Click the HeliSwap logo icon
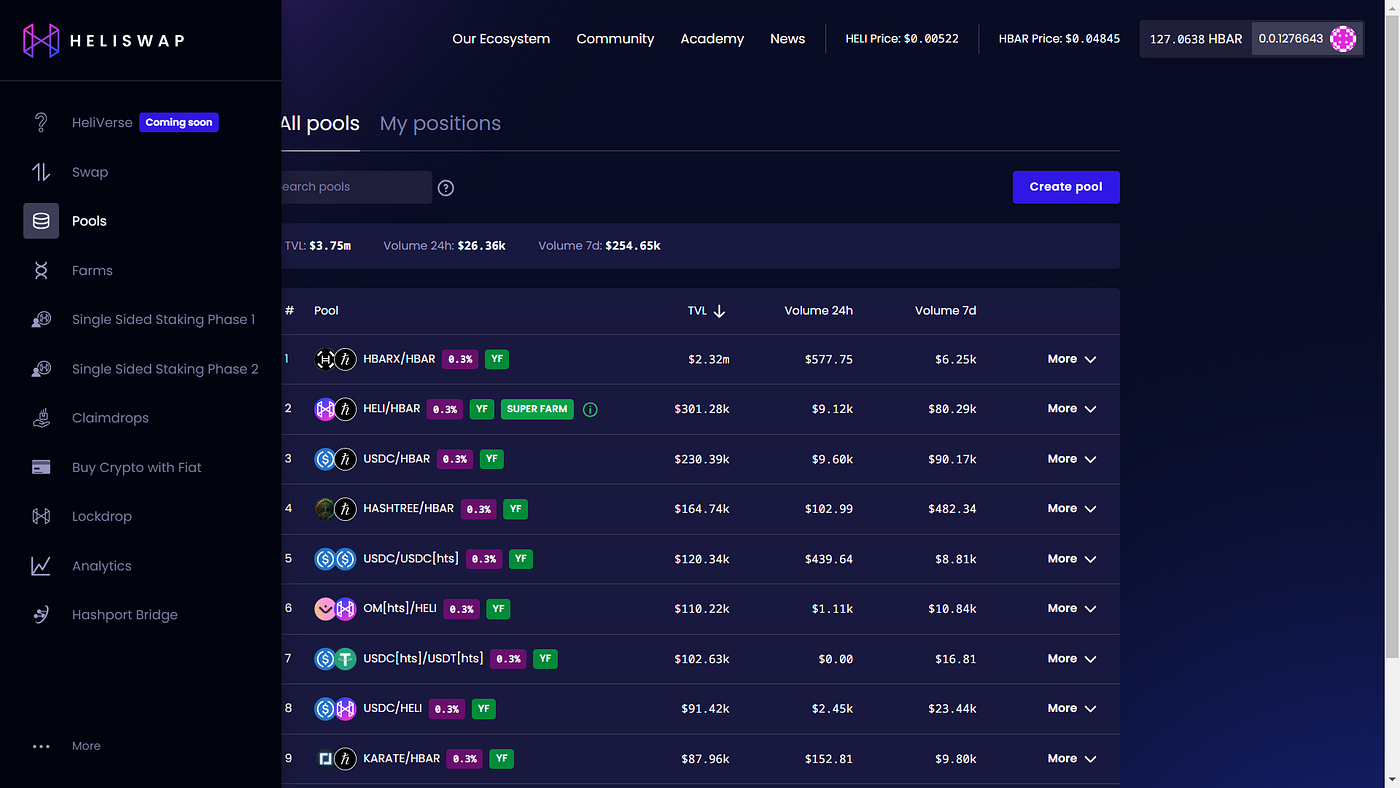This screenshot has width=1400, height=788. (41, 41)
